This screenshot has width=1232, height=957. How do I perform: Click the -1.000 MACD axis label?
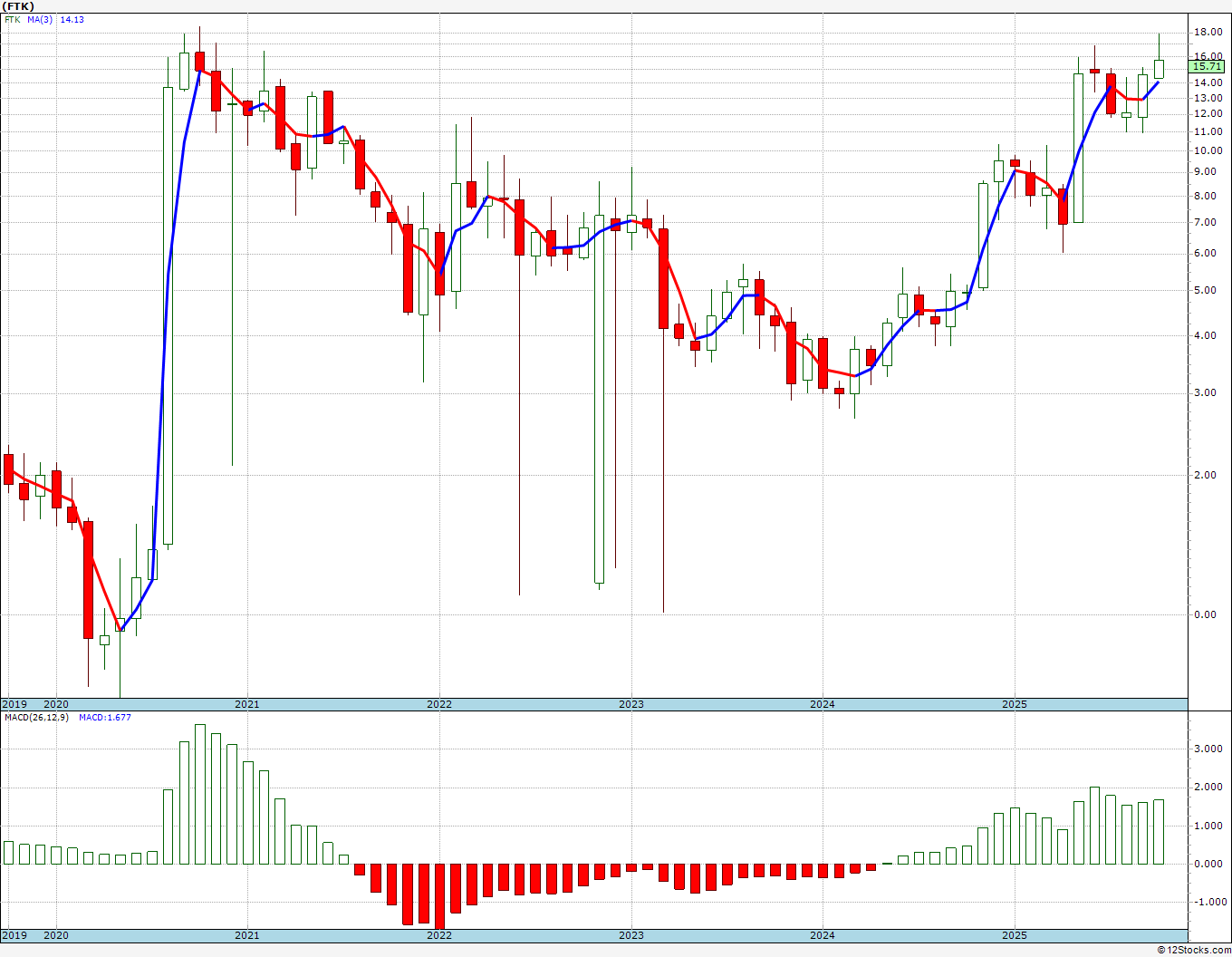[1208, 902]
